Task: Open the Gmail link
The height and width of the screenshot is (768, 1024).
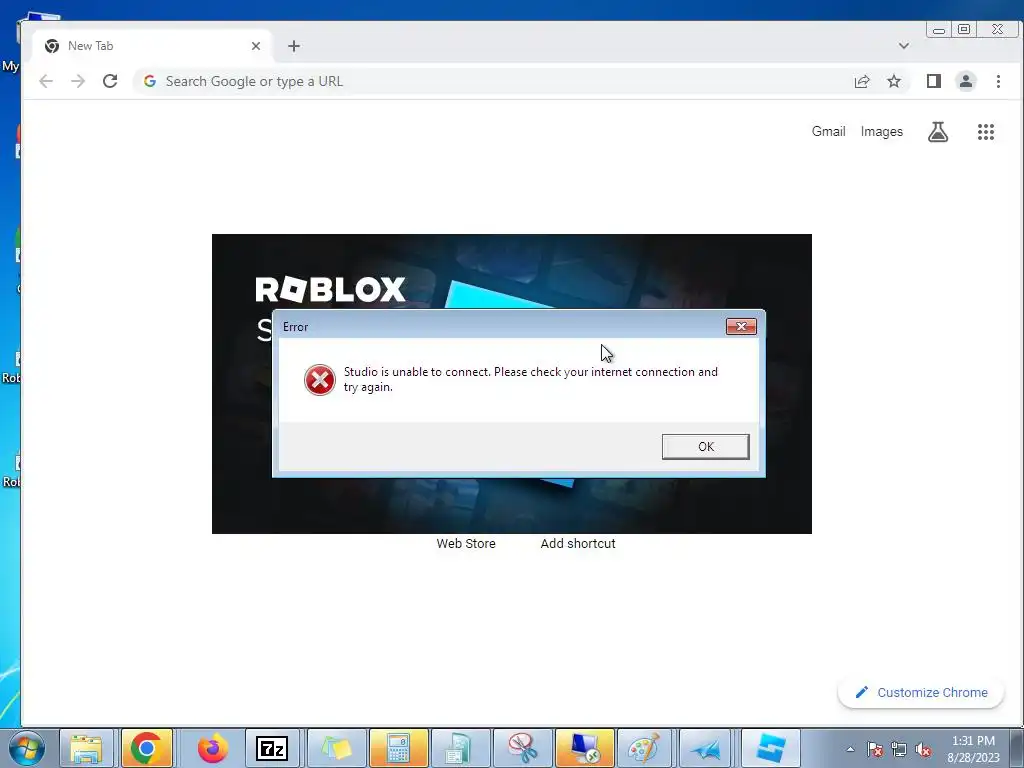Action: (828, 131)
